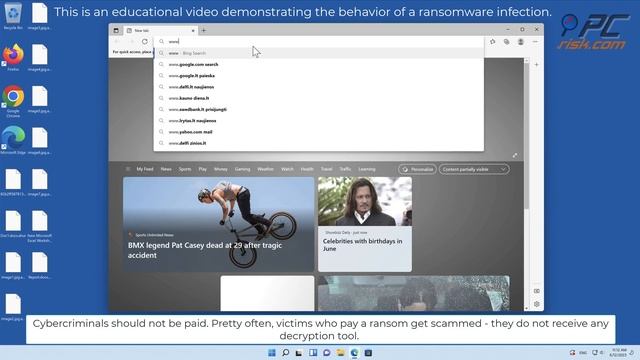The image size is (640, 360).
Task: Open the Play feed tab
Action: pos(202,169)
